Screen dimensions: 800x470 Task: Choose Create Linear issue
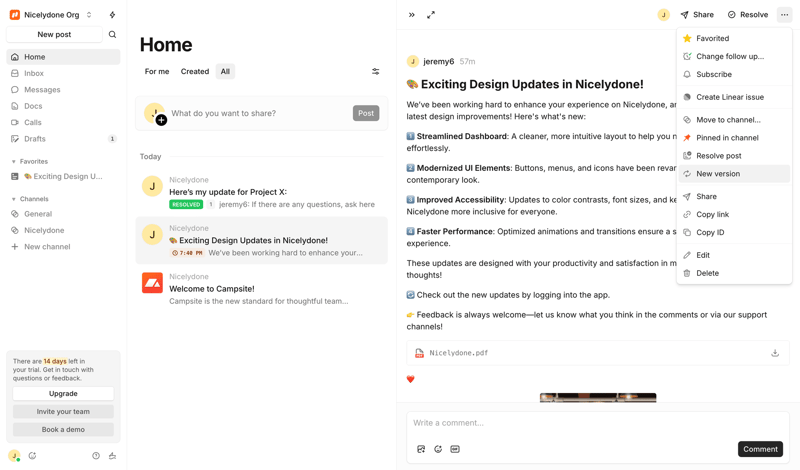click(x=734, y=97)
